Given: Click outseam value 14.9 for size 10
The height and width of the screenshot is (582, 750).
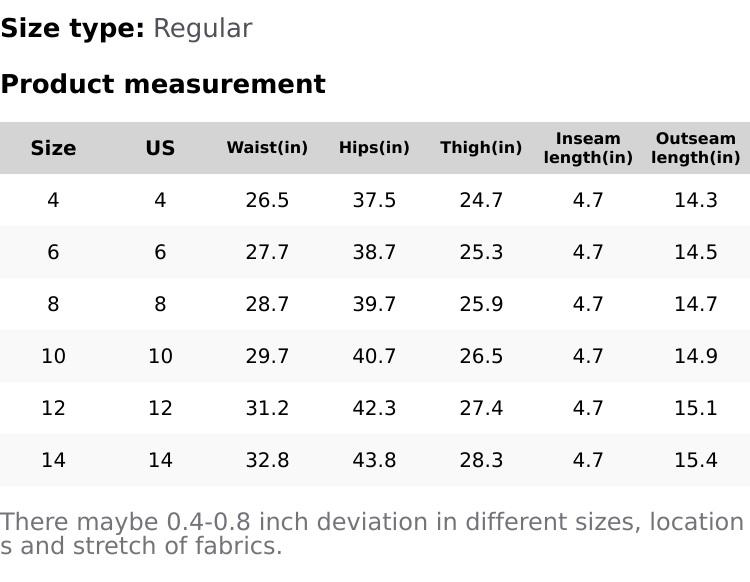Looking at the screenshot, I should click(695, 356).
